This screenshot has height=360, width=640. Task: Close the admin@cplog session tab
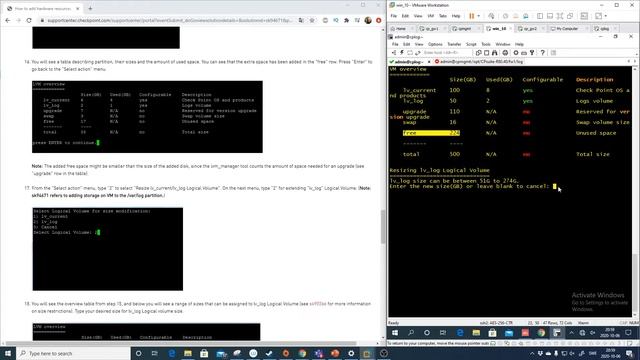tap(429, 62)
